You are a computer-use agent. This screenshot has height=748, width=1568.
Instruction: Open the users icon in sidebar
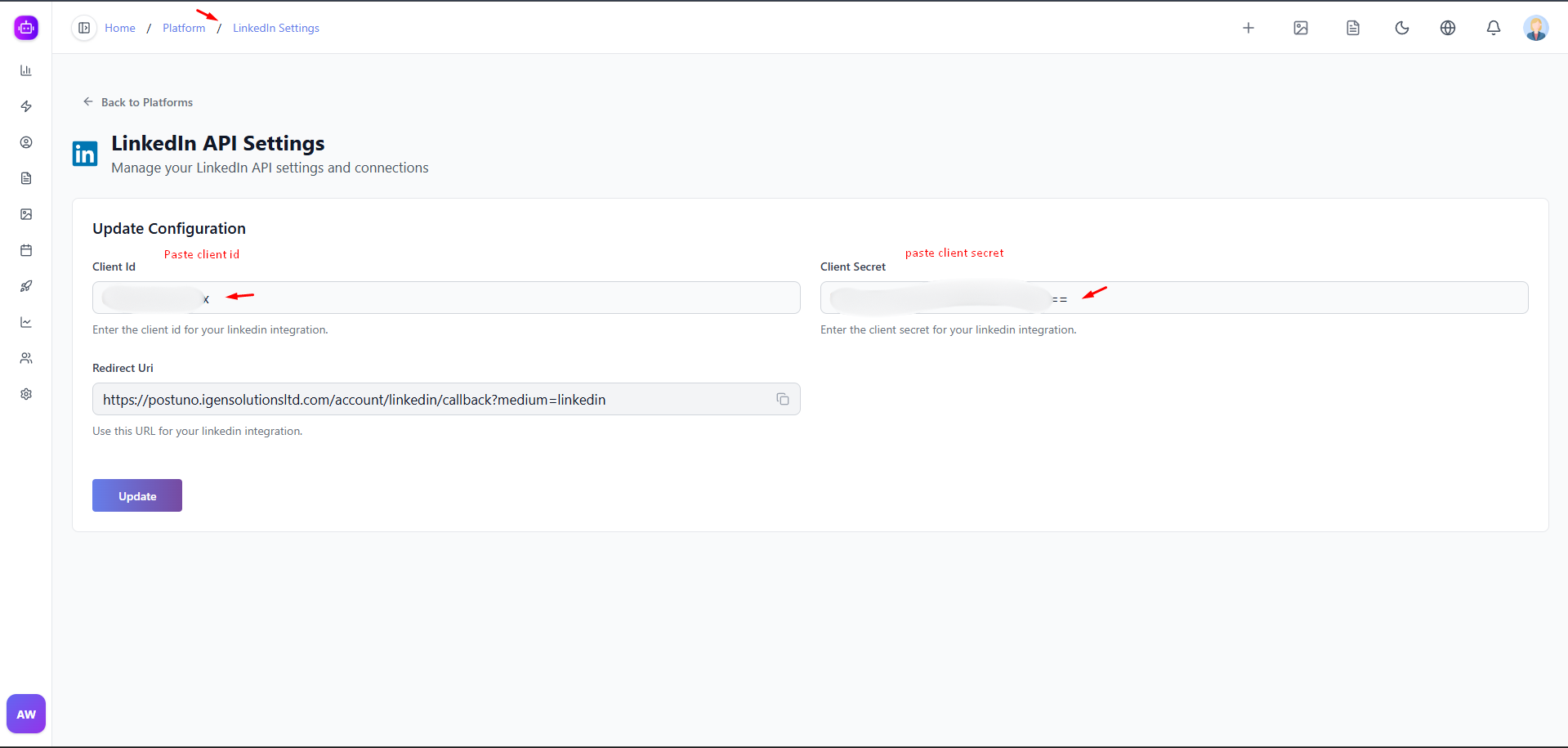pyautogui.click(x=26, y=358)
